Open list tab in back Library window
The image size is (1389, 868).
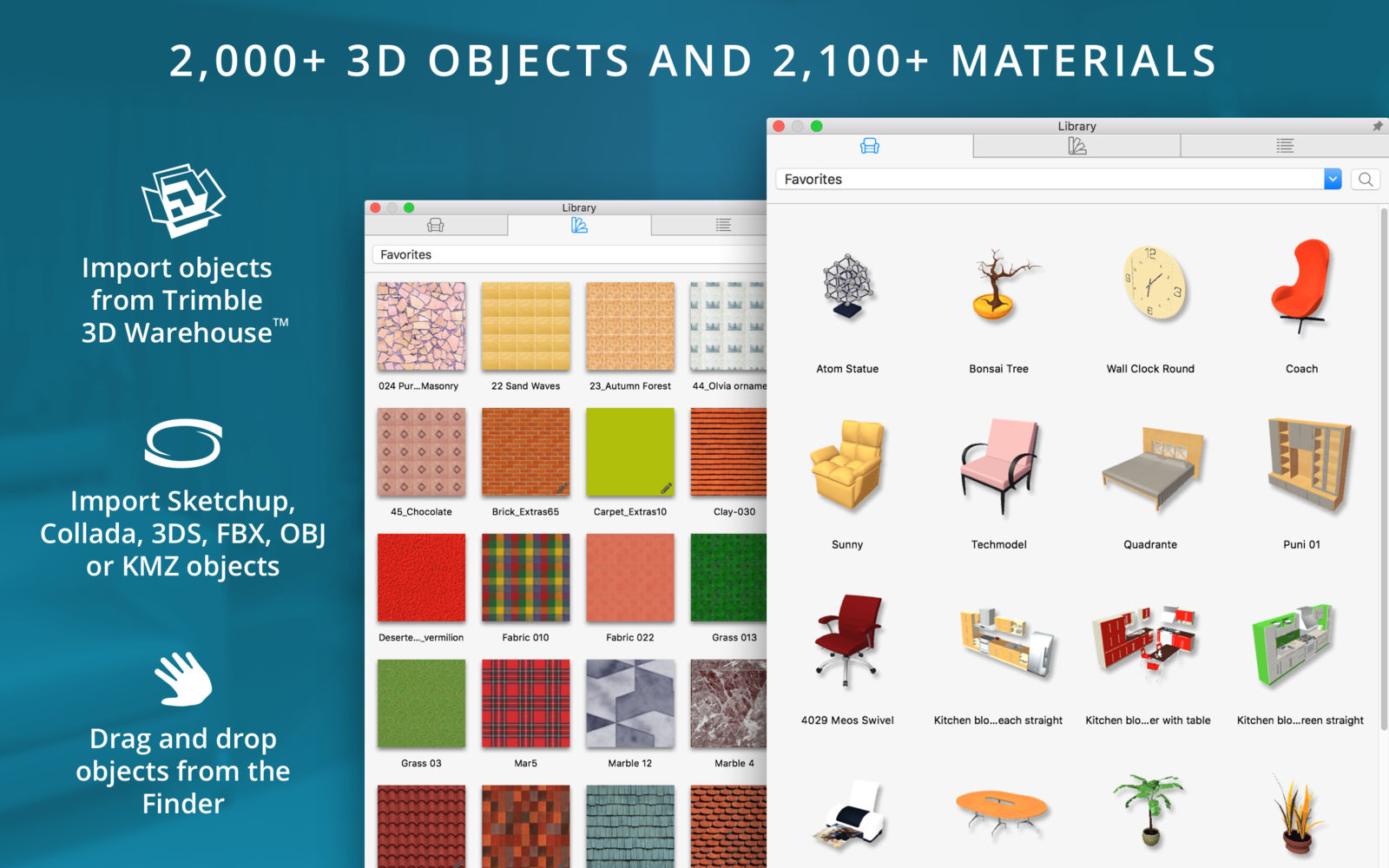click(722, 226)
